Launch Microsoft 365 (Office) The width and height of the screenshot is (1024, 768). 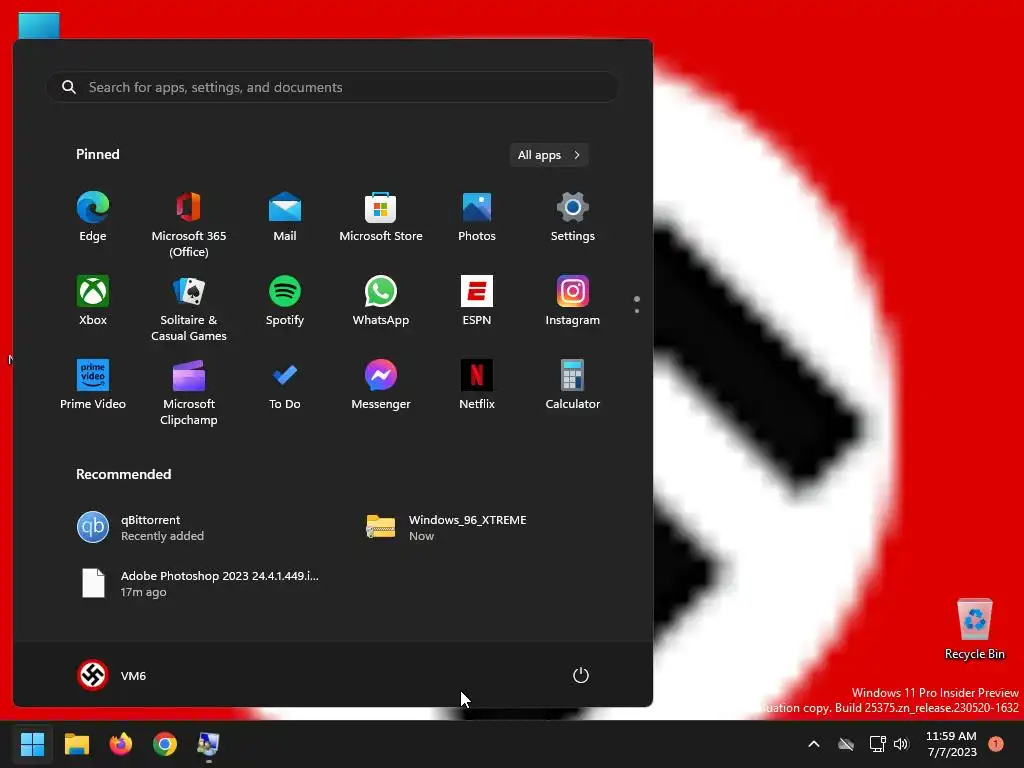(189, 225)
